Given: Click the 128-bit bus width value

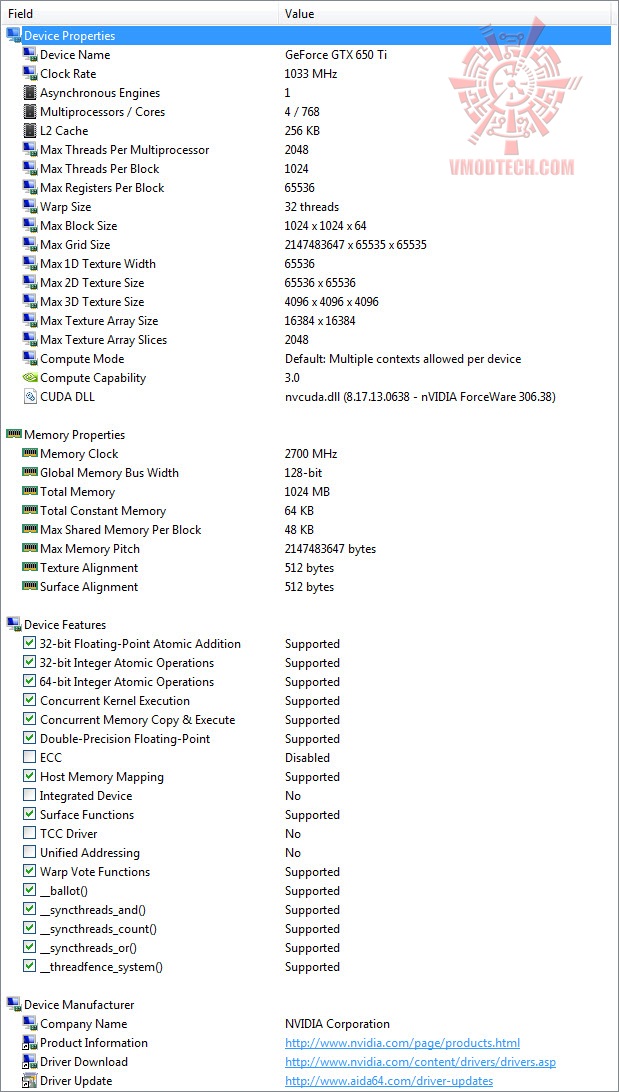Looking at the screenshot, I should 304,472.
